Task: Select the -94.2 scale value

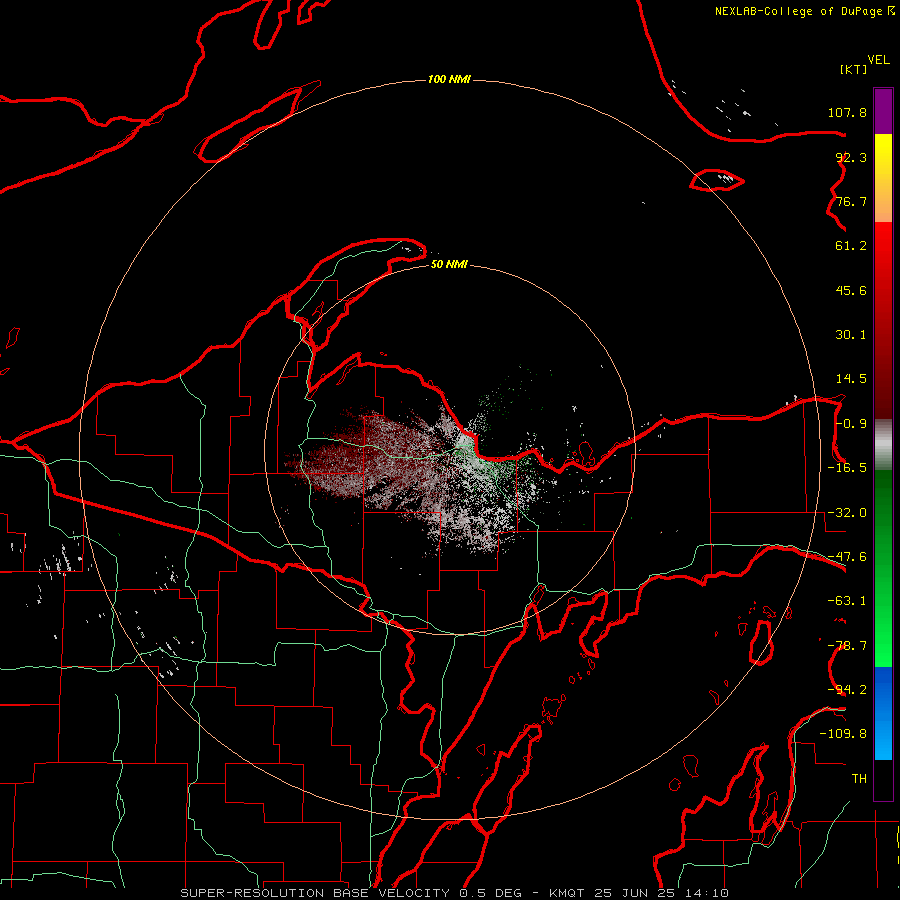Action: 847,690
